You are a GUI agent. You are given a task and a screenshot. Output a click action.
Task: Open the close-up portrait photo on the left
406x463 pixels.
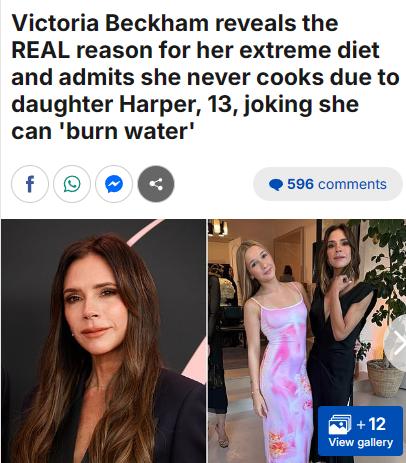click(103, 341)
